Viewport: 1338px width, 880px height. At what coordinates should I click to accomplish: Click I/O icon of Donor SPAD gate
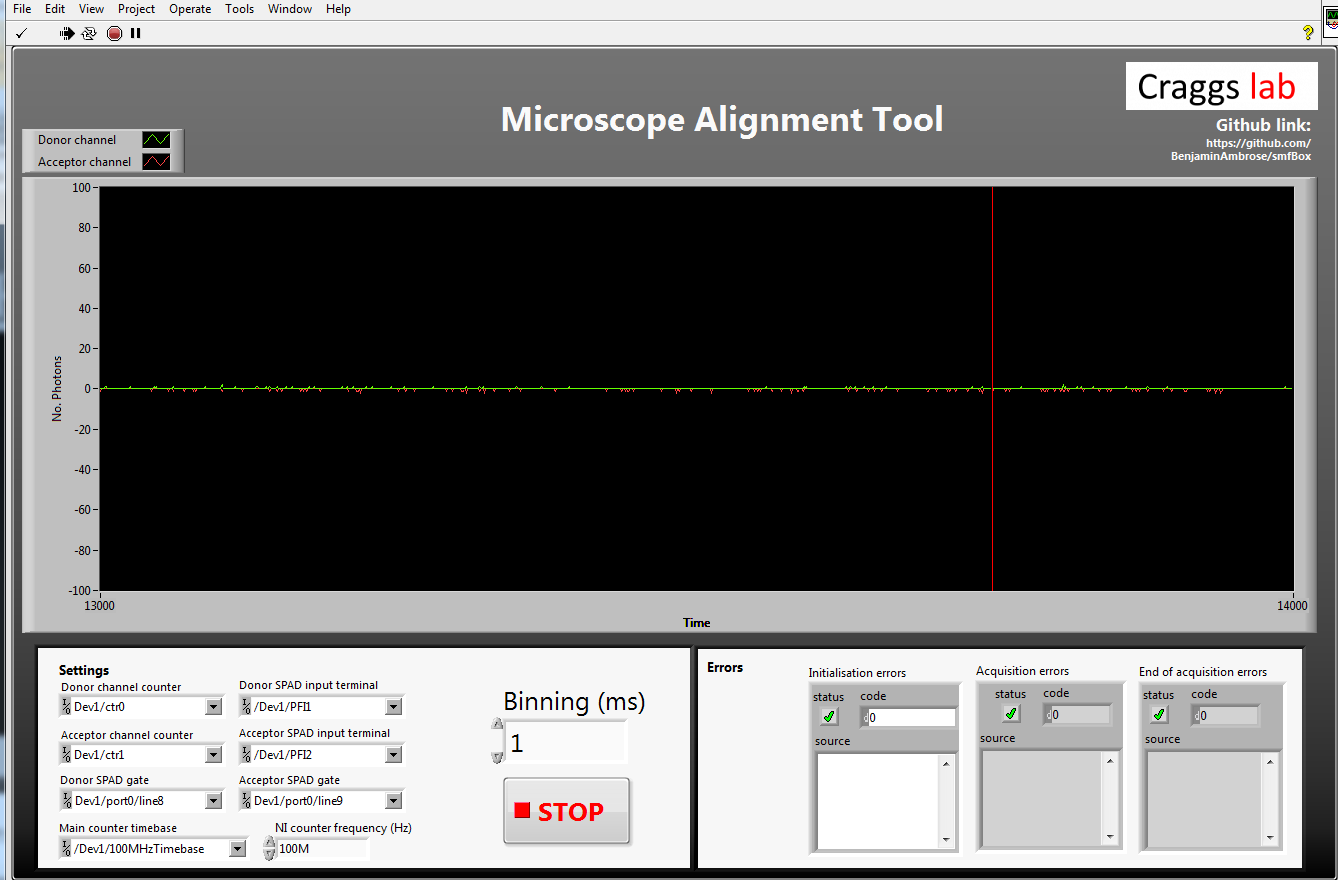tap(66, 801)
